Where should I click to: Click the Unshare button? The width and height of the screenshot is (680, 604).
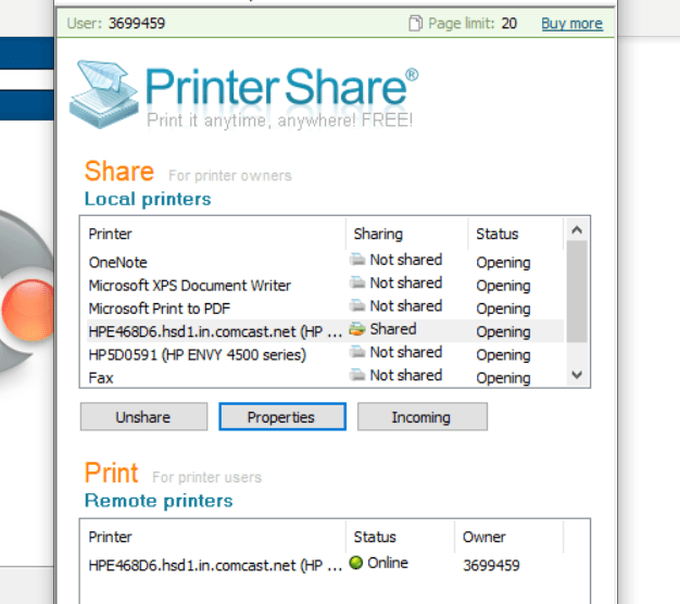click(x=144, y=417)
